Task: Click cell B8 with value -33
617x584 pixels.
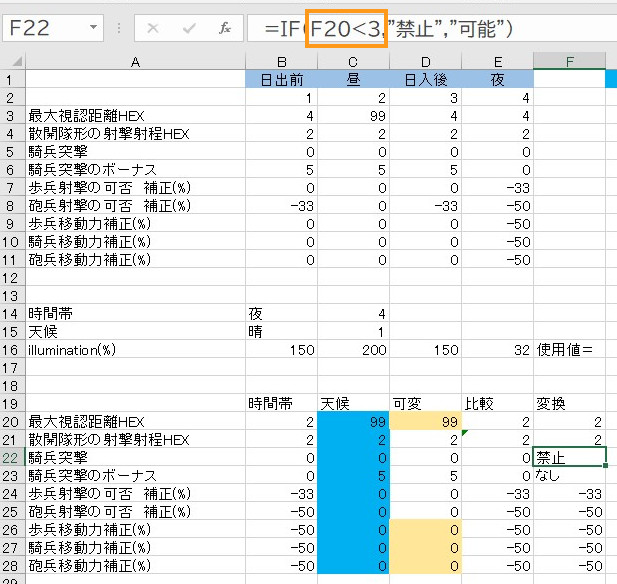Action: (281, 206)
